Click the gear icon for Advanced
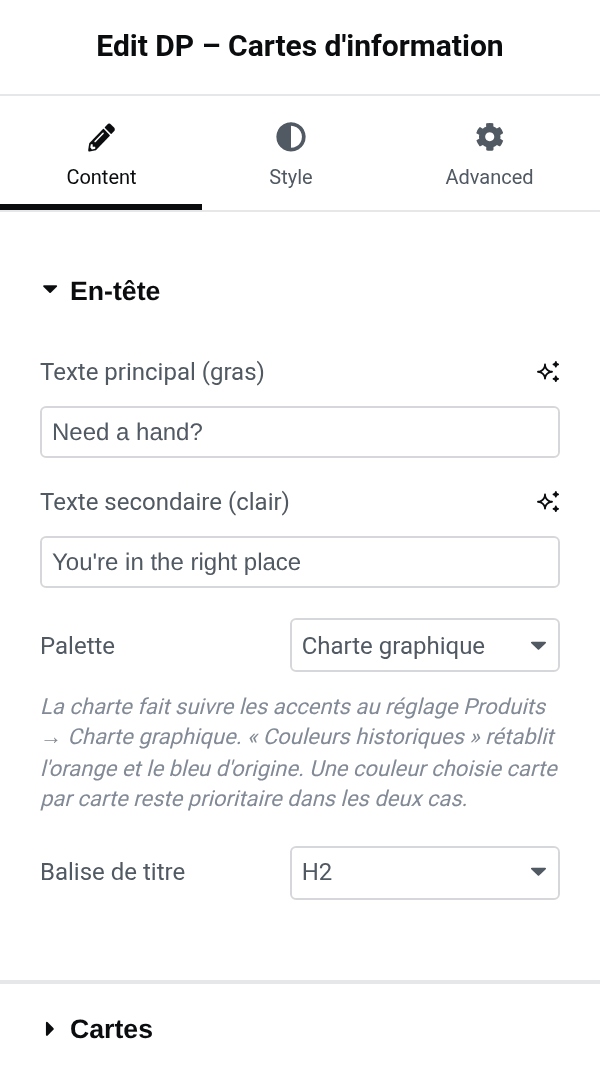The image size is (600, 1076). point(489,137)
